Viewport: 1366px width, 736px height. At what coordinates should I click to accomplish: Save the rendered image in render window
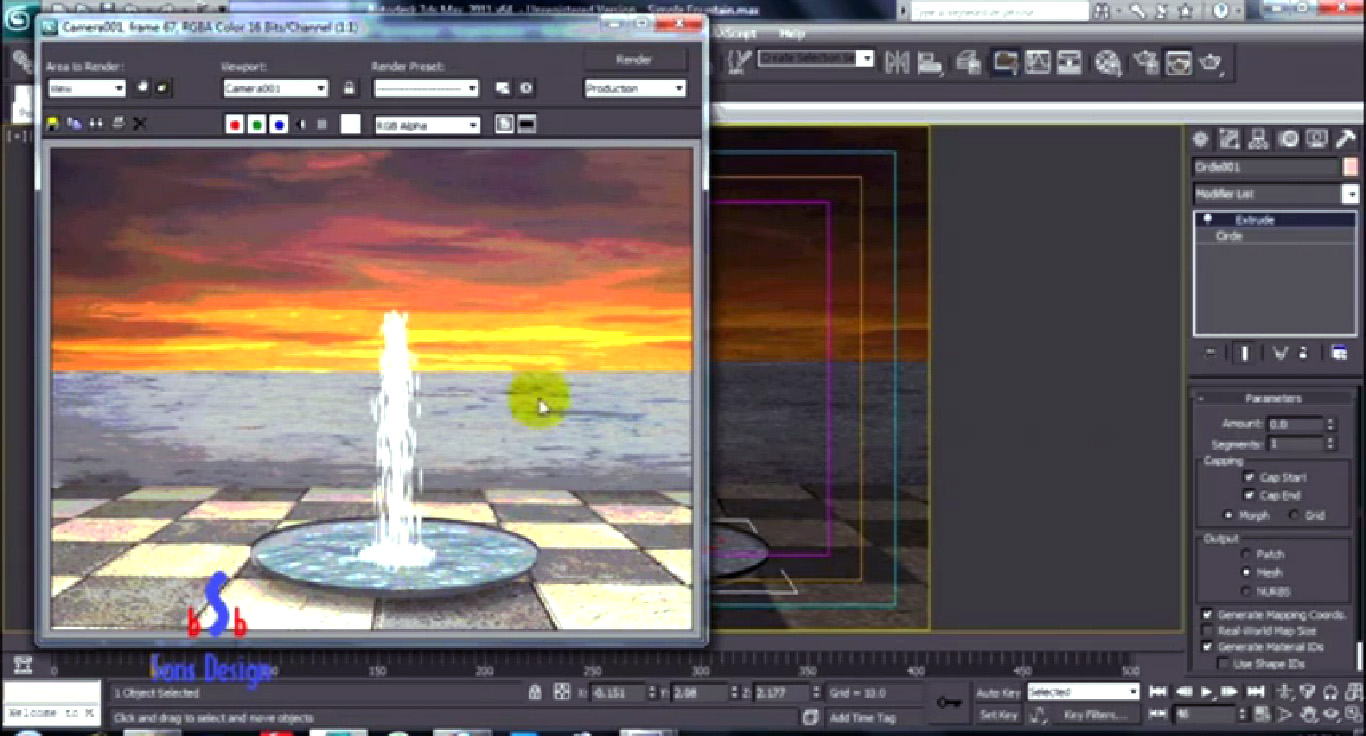click(x=53, y=124)
